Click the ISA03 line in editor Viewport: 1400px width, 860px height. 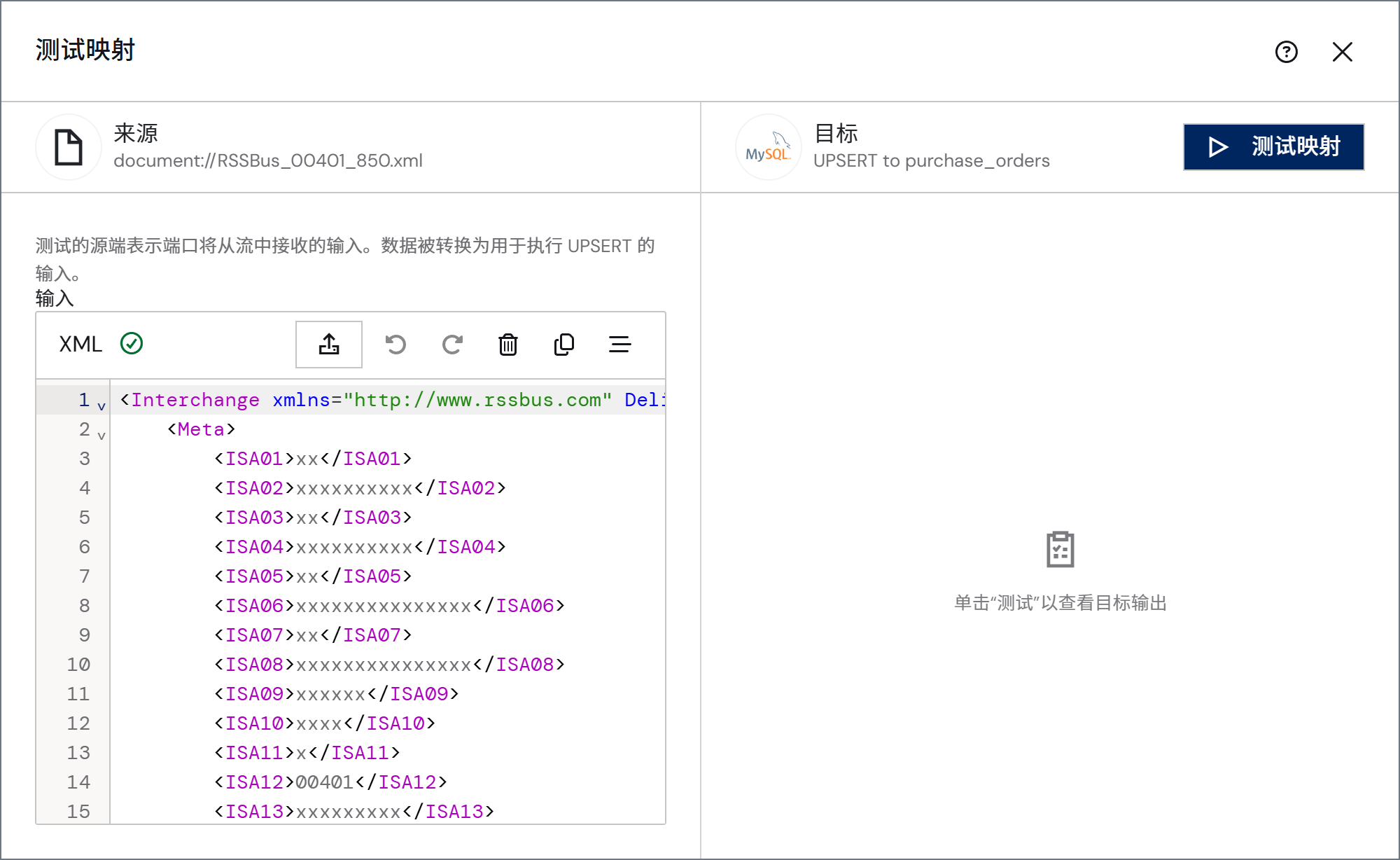pyautogui.click(x=313, y=518)
